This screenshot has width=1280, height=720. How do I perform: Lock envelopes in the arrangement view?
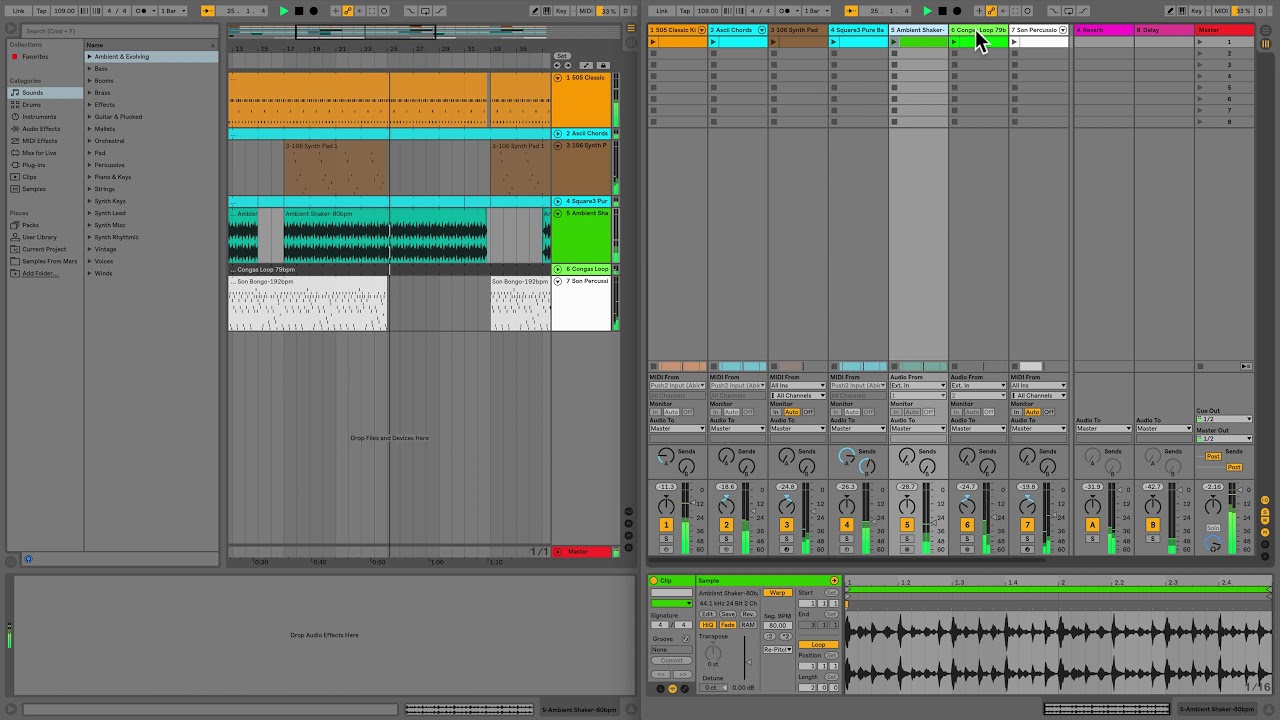(603, 66)
